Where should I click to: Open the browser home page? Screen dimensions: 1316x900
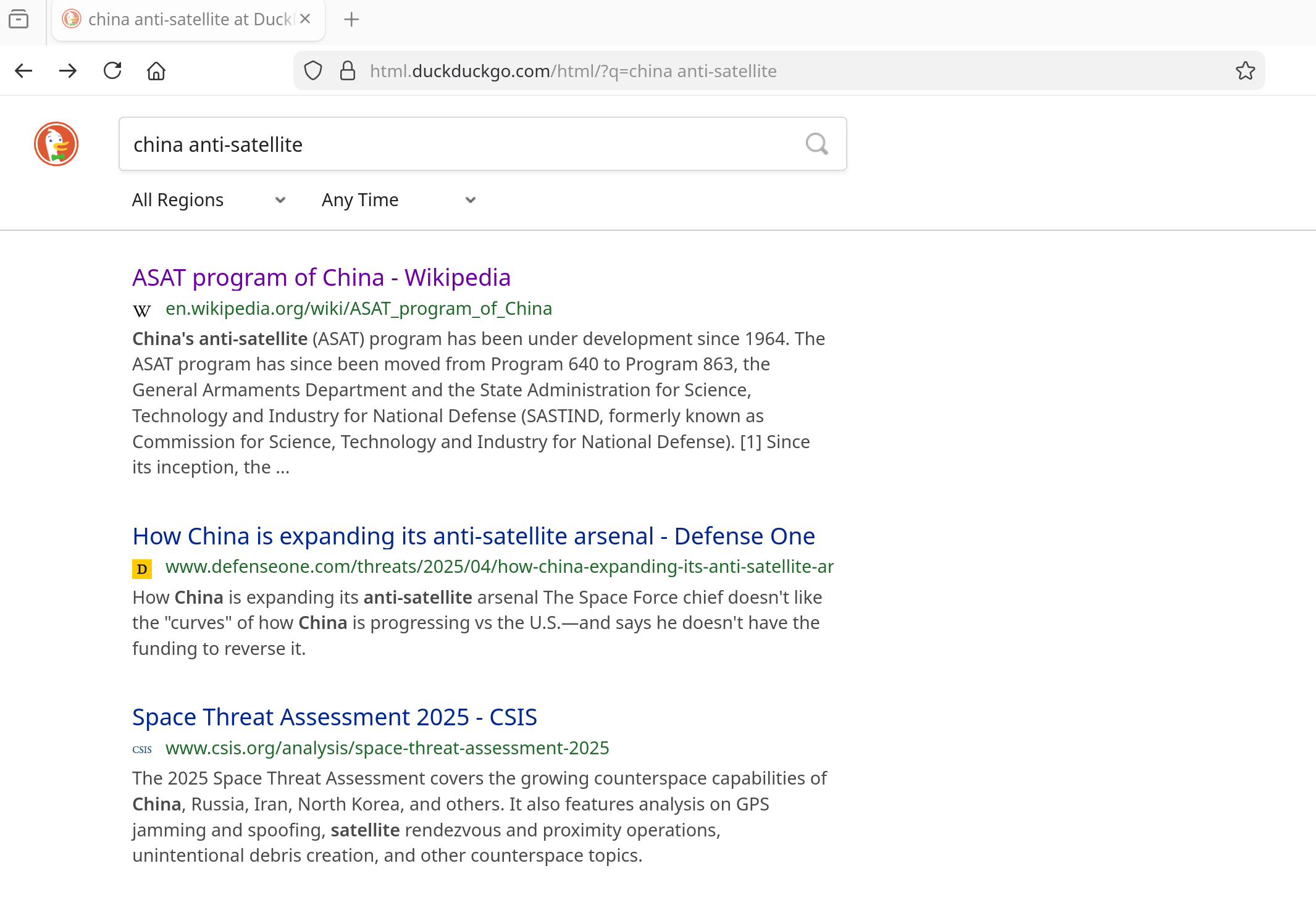156,71
